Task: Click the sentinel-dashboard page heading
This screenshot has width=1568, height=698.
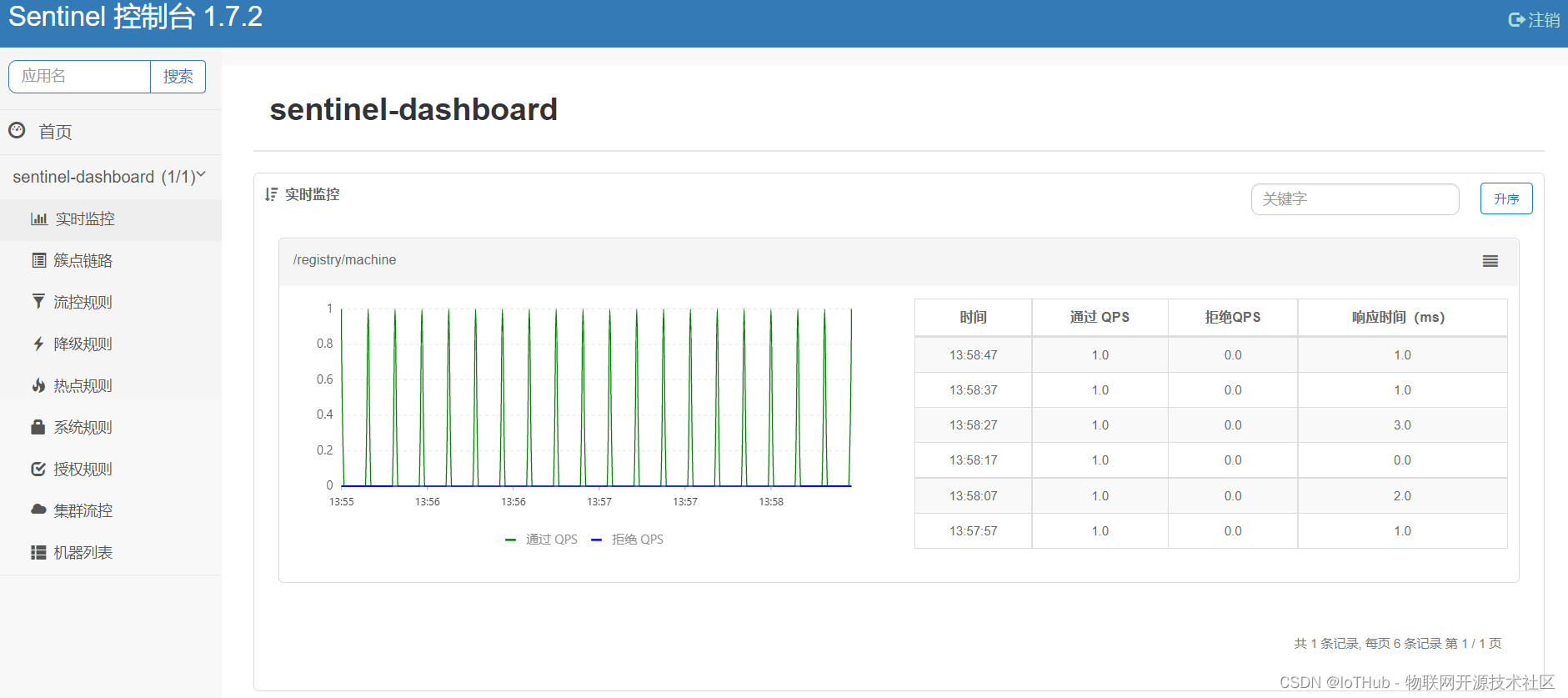Action: click(x=413, y=109)
